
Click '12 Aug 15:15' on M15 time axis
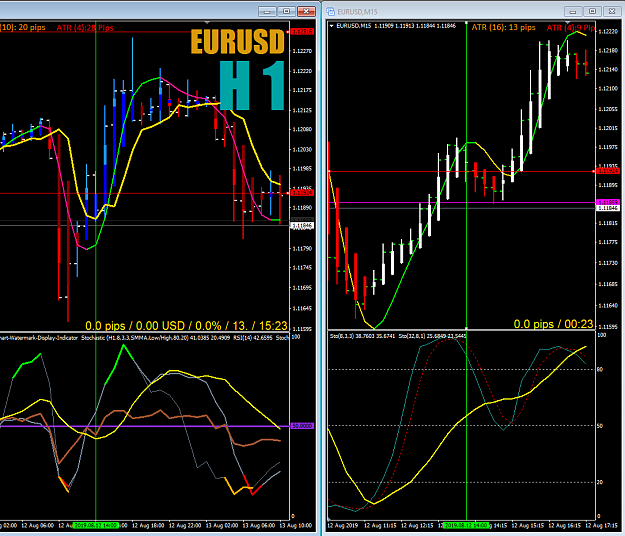[528, 526]
